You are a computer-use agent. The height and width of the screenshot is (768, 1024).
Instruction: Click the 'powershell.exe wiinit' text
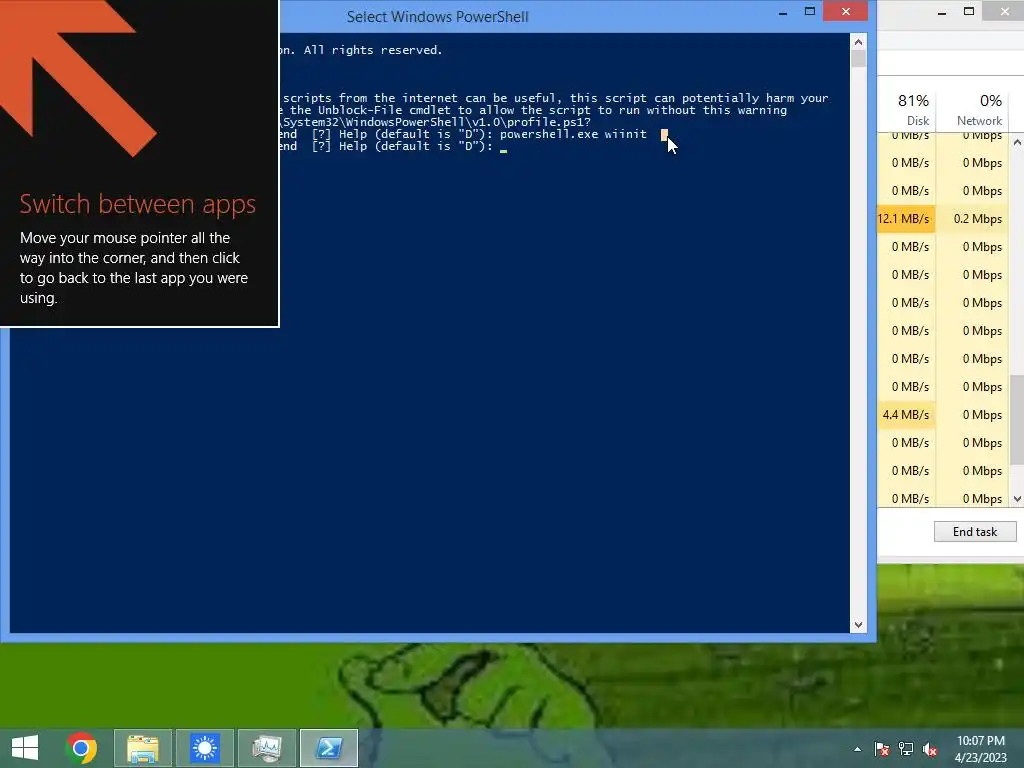click(573, 134)
